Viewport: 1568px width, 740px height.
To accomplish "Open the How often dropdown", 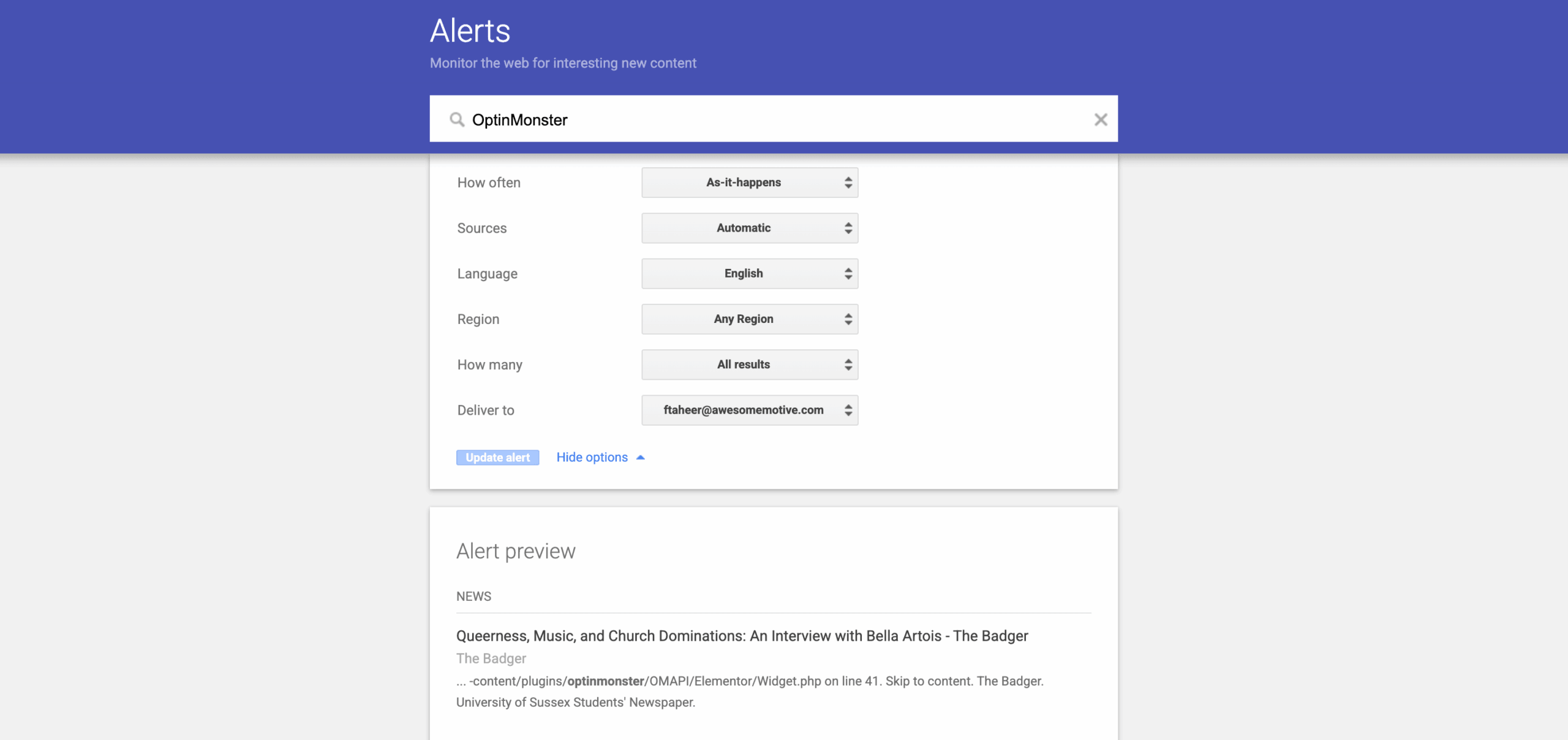I will coord(750,183).
